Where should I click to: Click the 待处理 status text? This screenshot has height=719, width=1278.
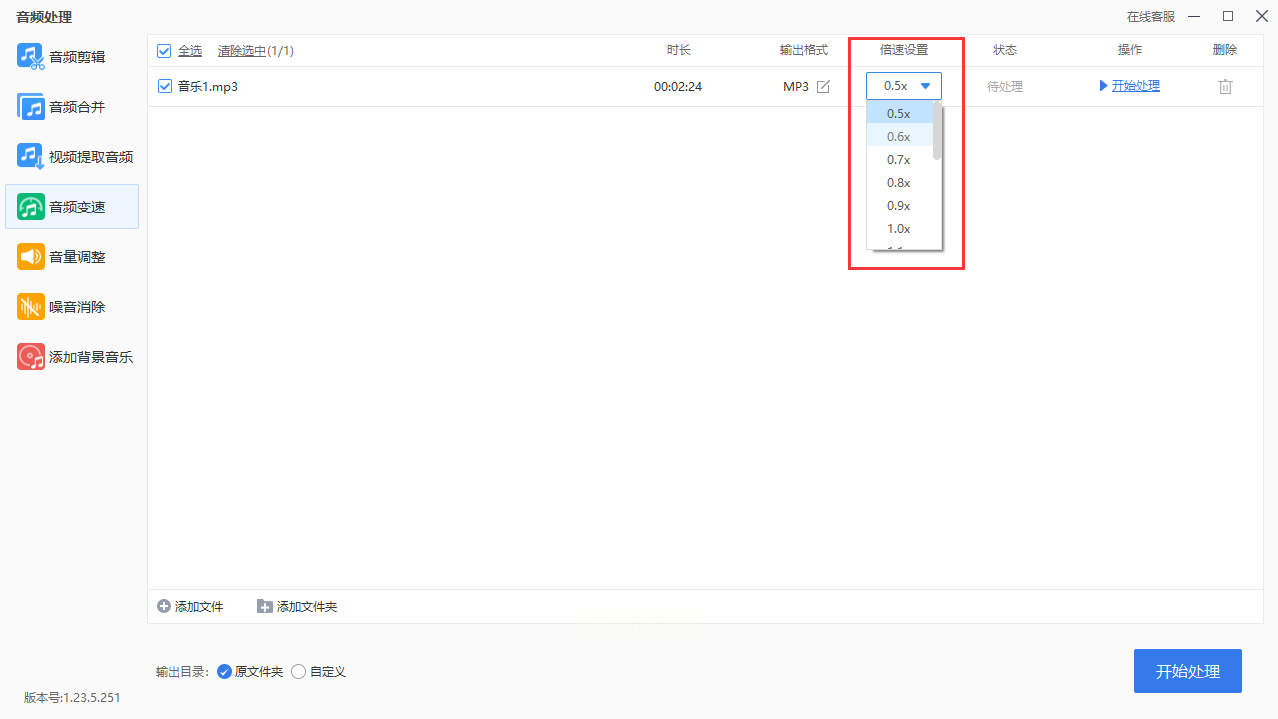(x=1005, y=87)
